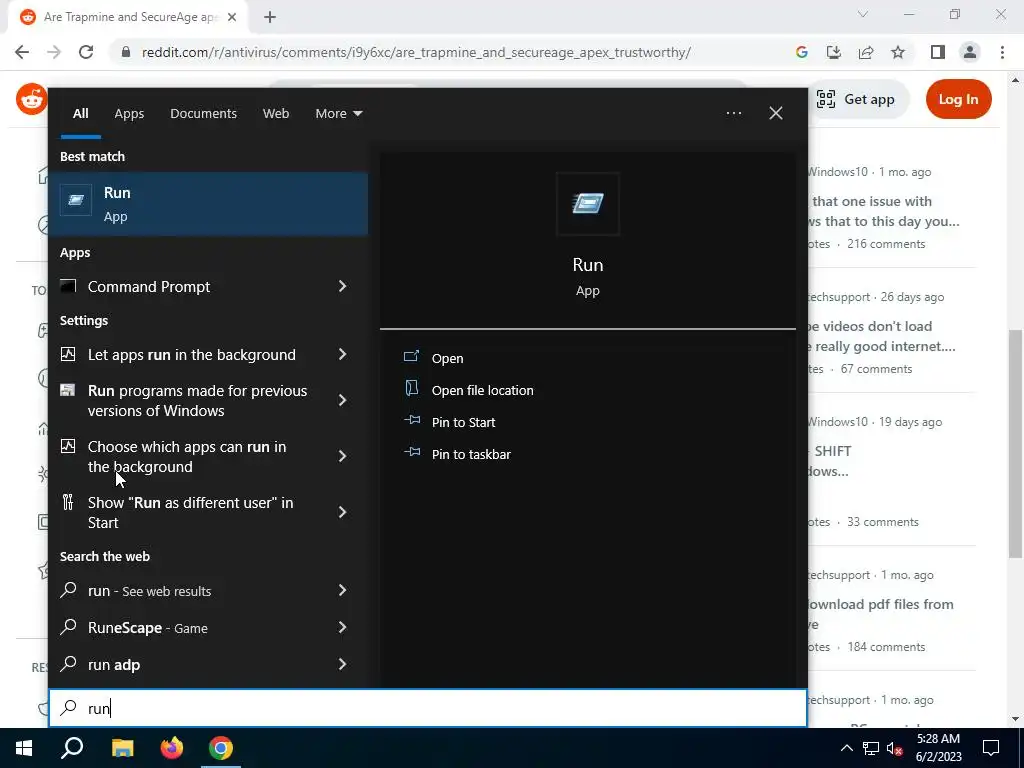Show hidden system tray icons
Viewport: 1024px width, 768px height.
tap(846, 748)
